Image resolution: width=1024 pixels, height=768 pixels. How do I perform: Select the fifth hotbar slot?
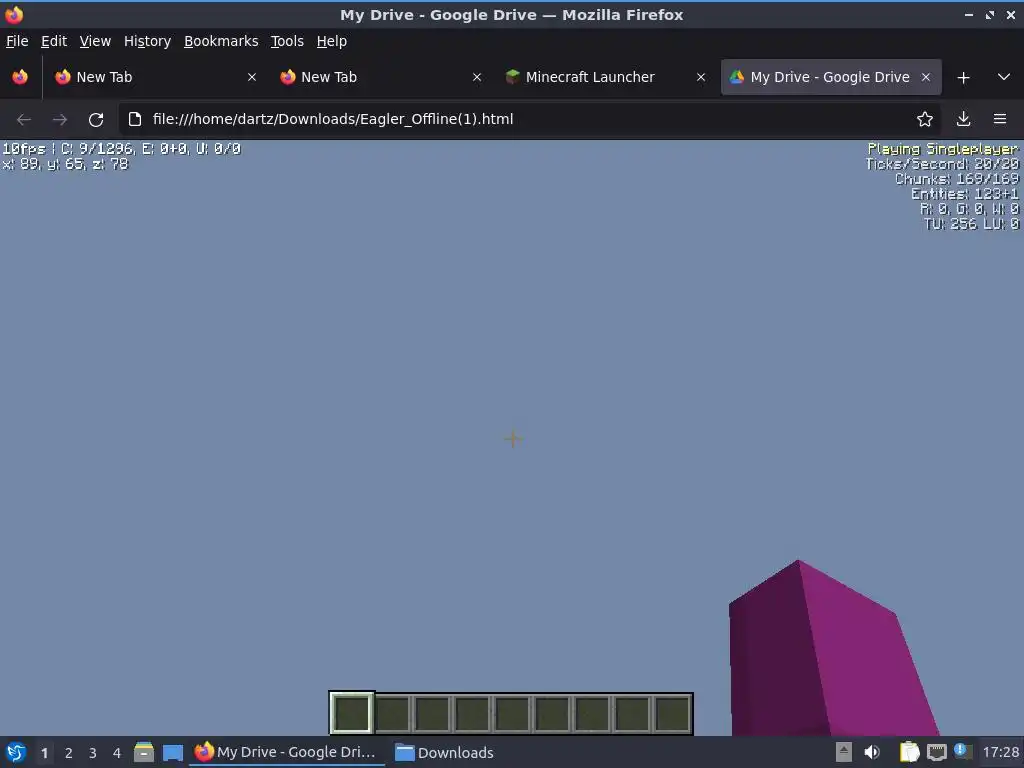click(512, 713)
